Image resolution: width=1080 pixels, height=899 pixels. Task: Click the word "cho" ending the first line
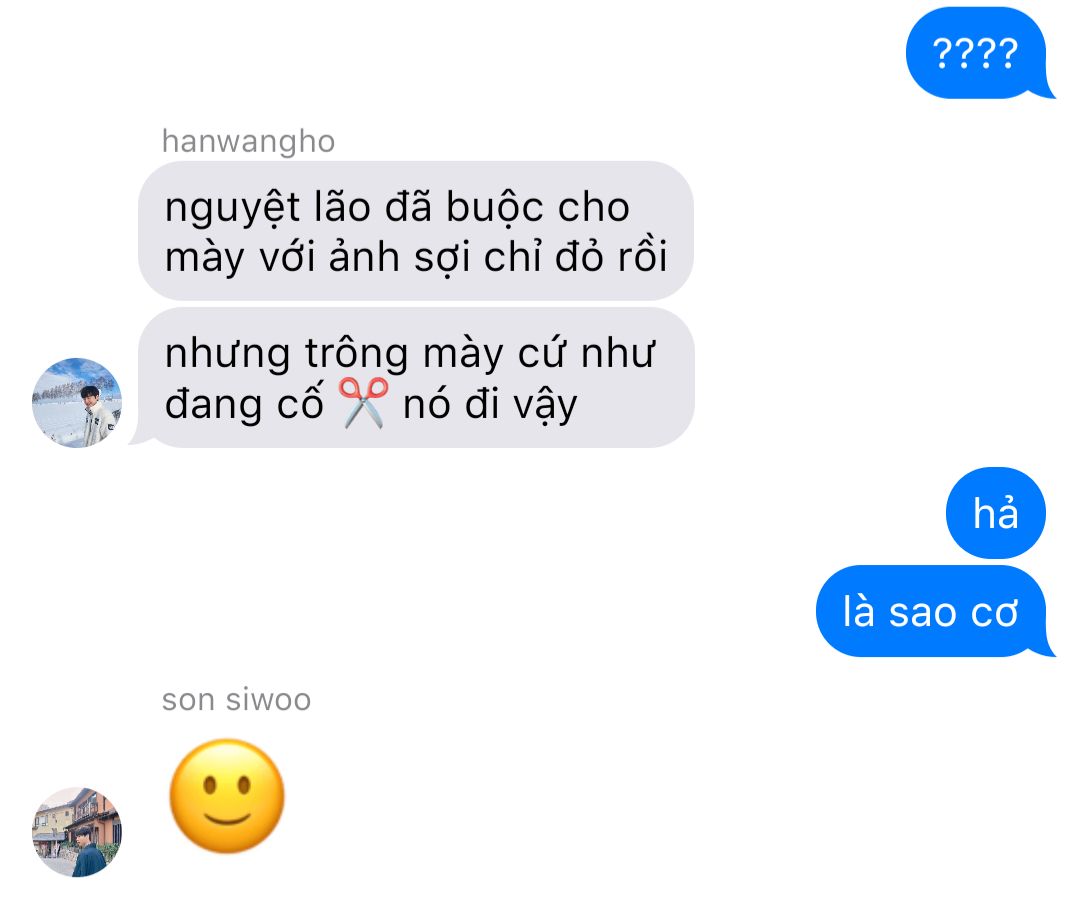point(594,207)
